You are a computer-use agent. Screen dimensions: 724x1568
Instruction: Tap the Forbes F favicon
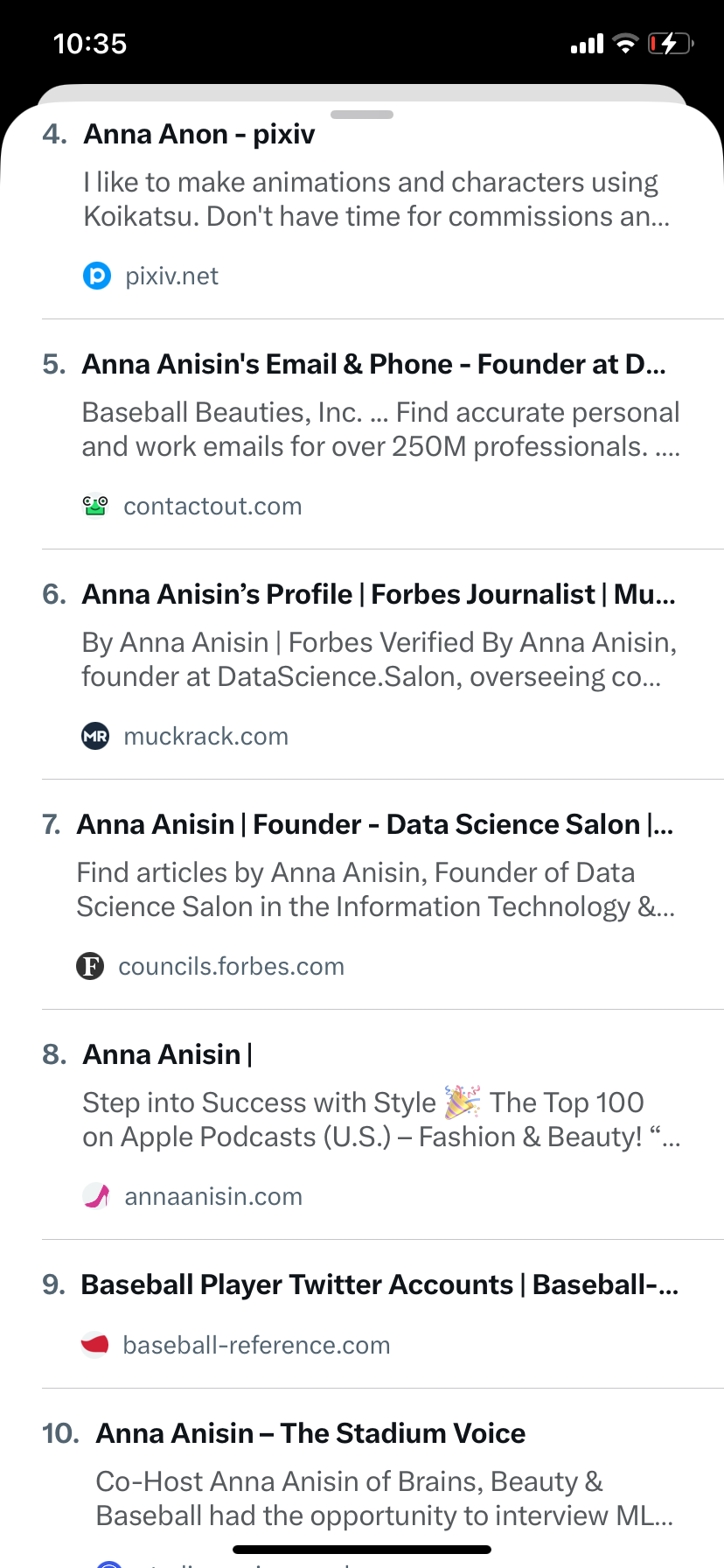coord(90,966)
